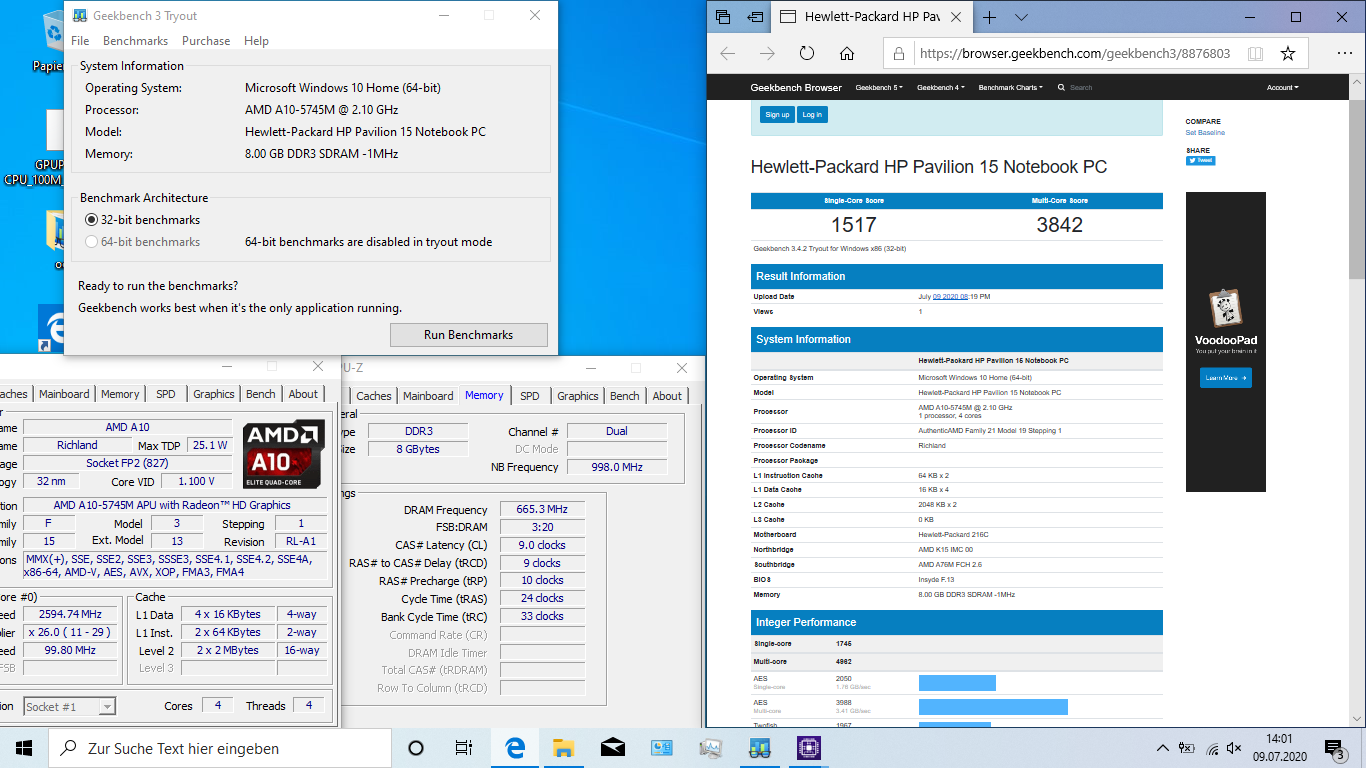Select the Papierkorb recycle bin desktop icon

(50, 40)
